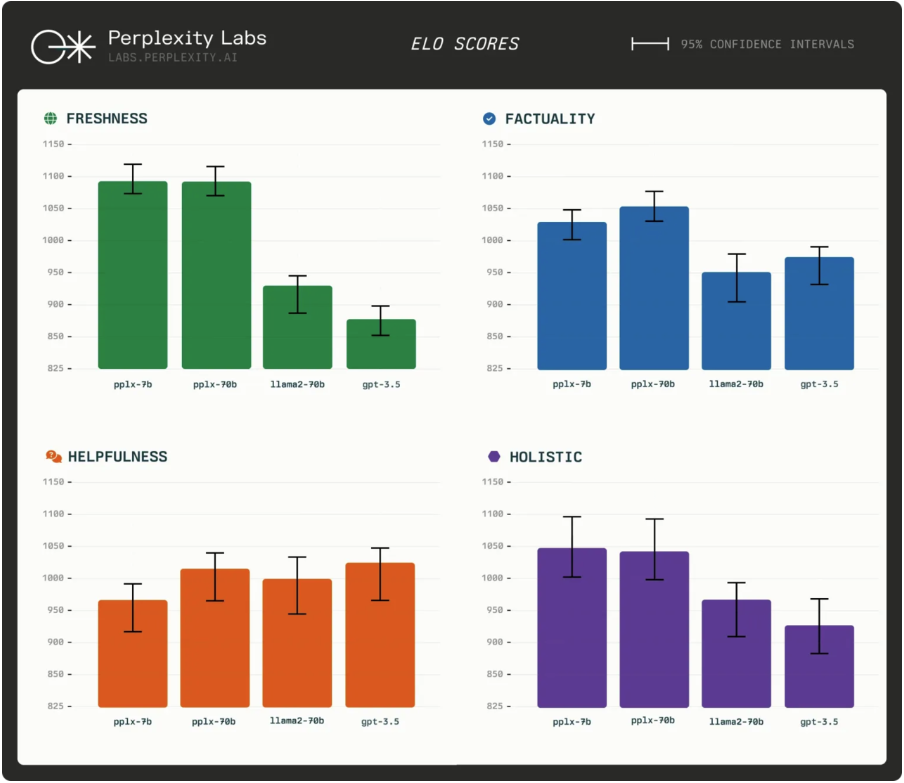904x783 pixels.
Task: Click the gpt-3.5 label under the Factuality chart
Action: point(819,384)
